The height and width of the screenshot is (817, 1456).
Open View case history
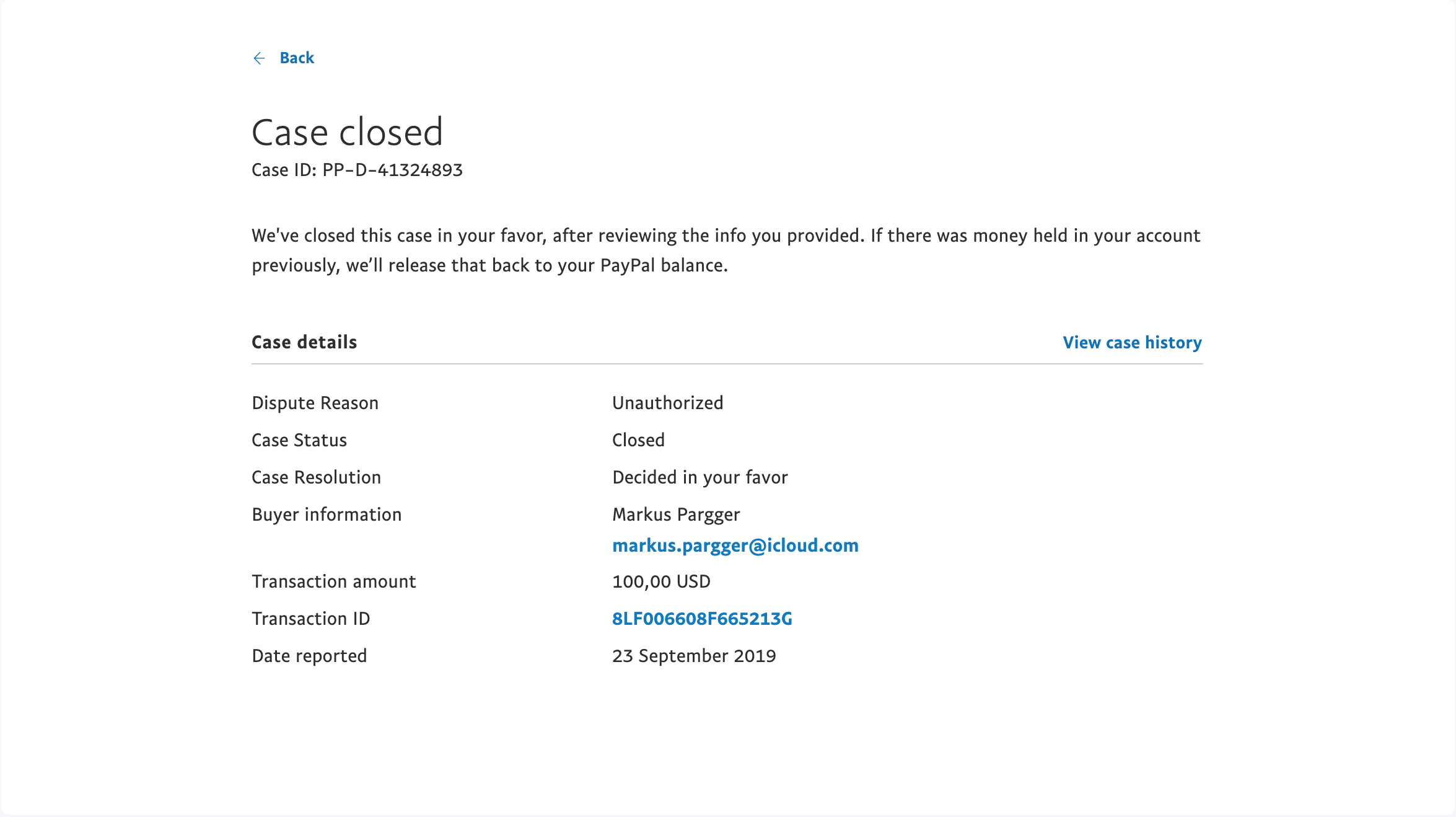[1132, 342]
